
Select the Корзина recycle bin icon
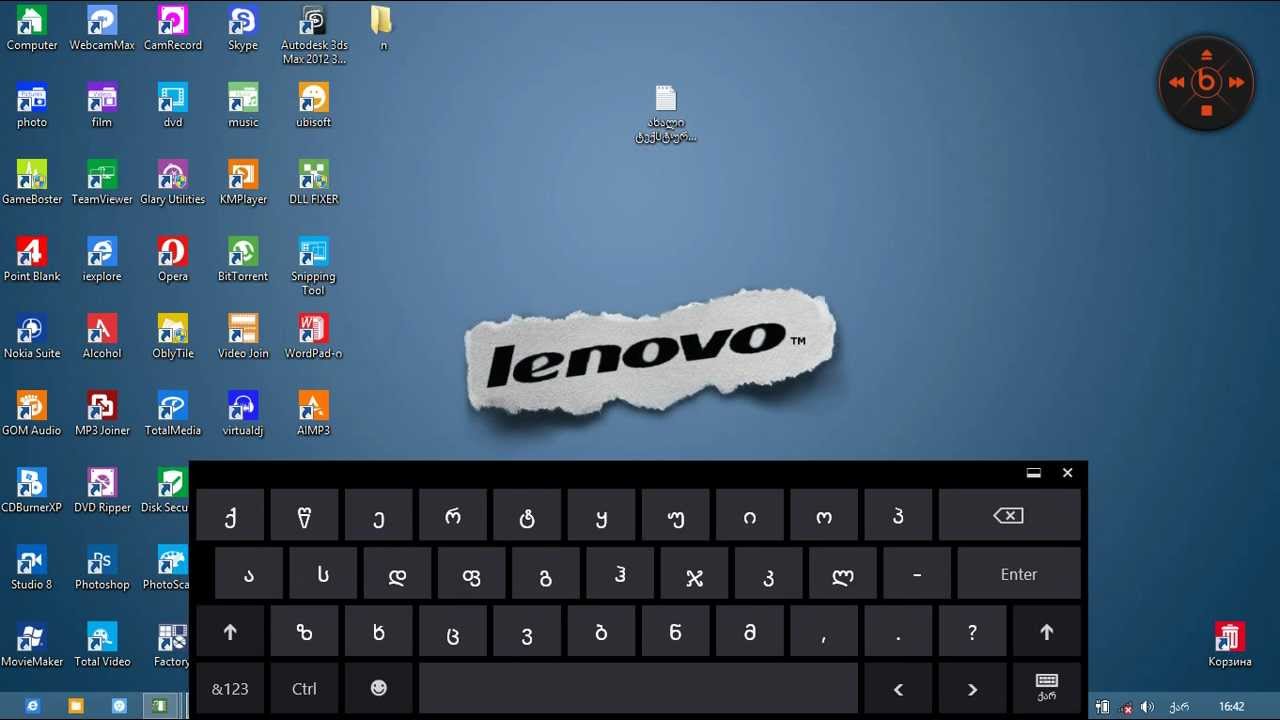(x=1229, y=644)
